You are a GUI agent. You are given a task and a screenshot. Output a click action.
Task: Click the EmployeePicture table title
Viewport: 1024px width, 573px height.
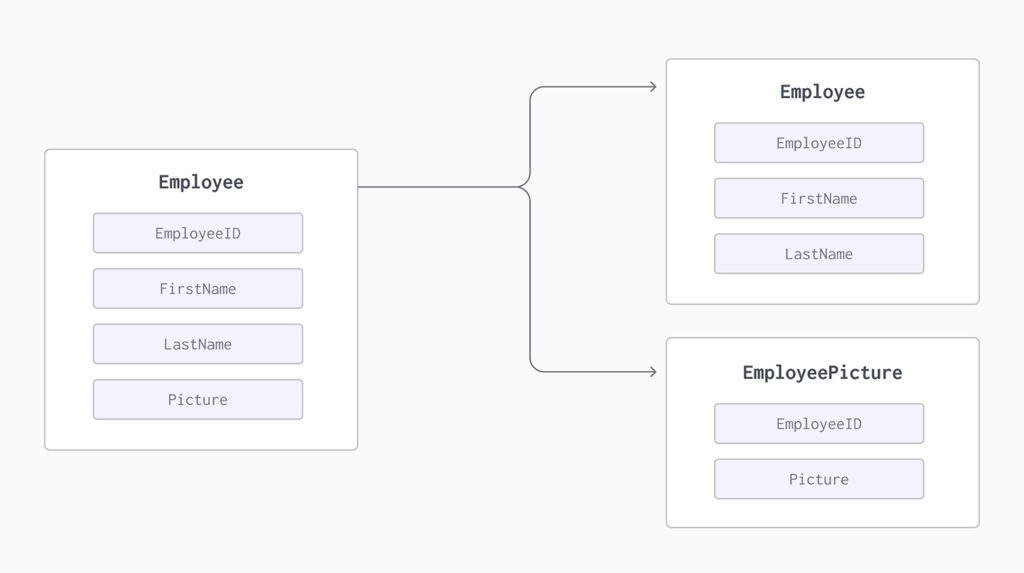click(x=822, y=373)
